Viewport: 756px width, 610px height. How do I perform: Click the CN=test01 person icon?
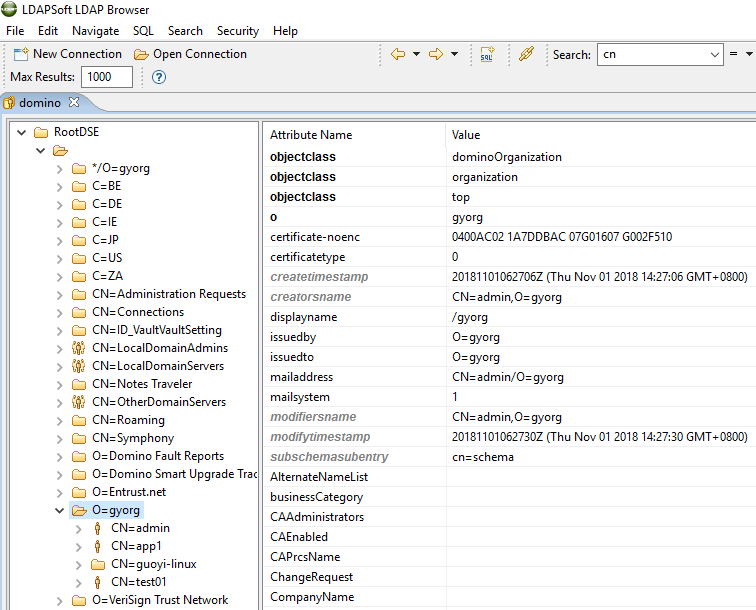coord(97,583)
